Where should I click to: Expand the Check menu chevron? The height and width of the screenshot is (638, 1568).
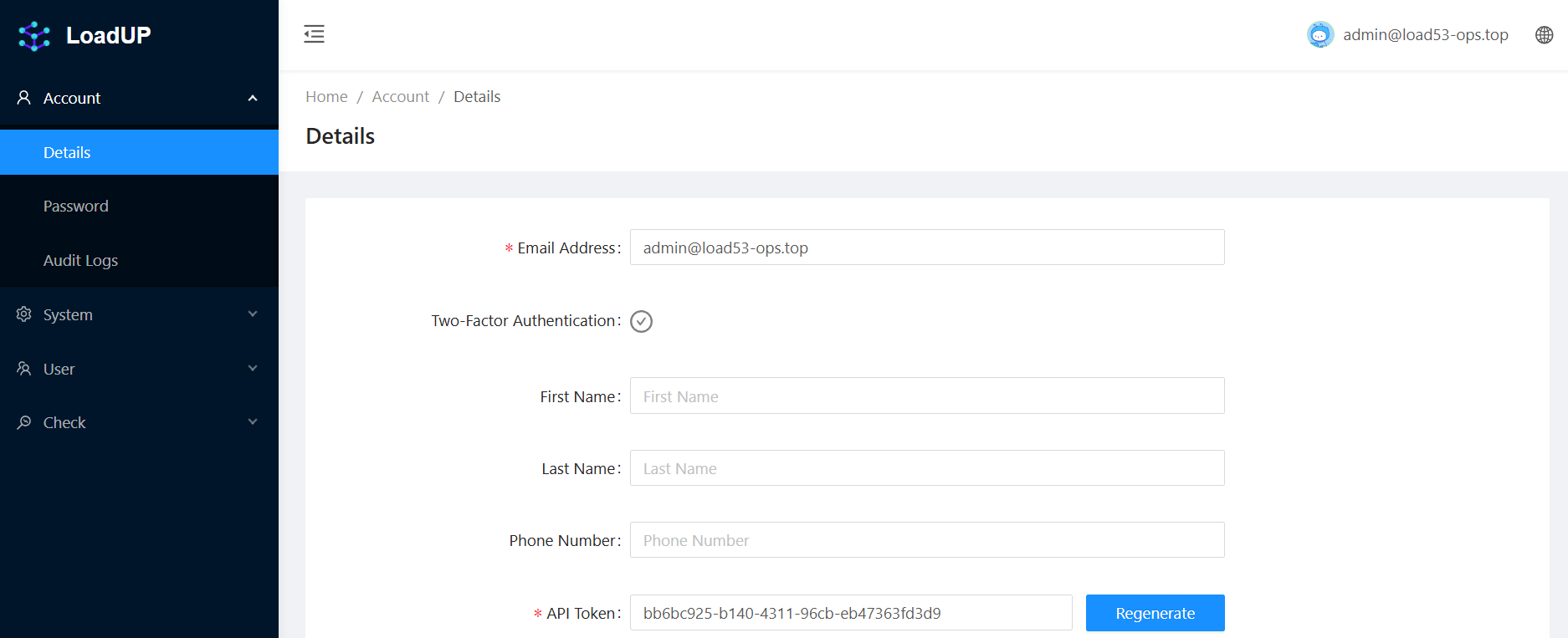click(253, 422)
